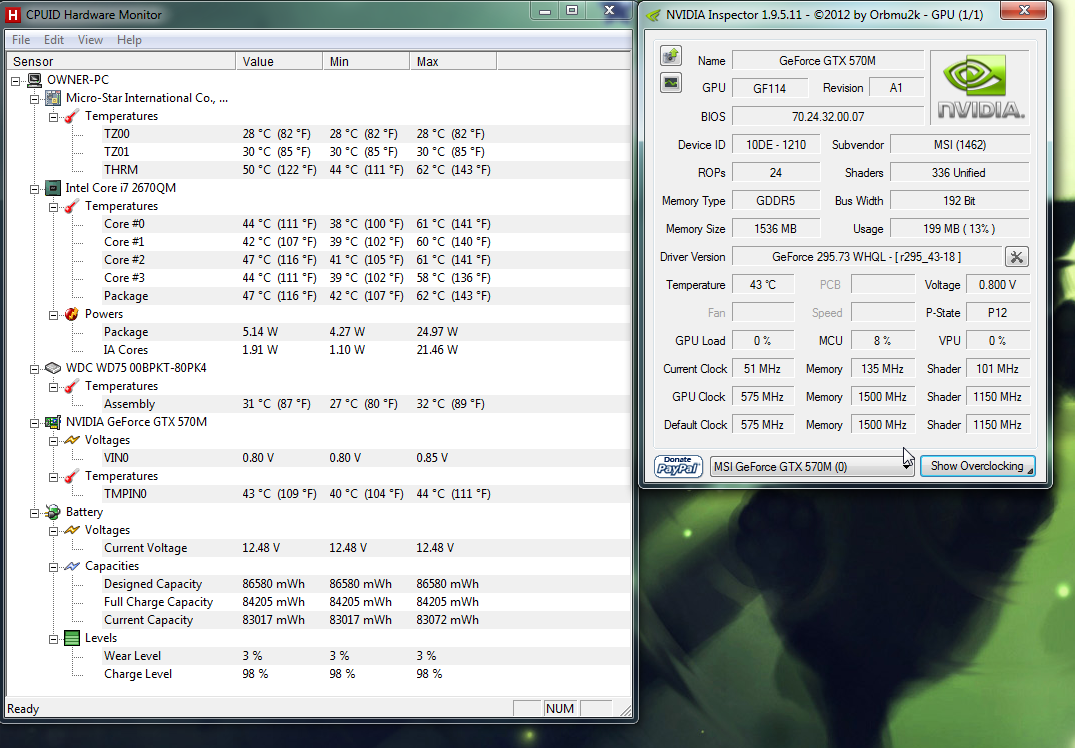Open the Edit menu
Image resolution: width=1075 pixels, height=748 pixels.
point(53,40)
